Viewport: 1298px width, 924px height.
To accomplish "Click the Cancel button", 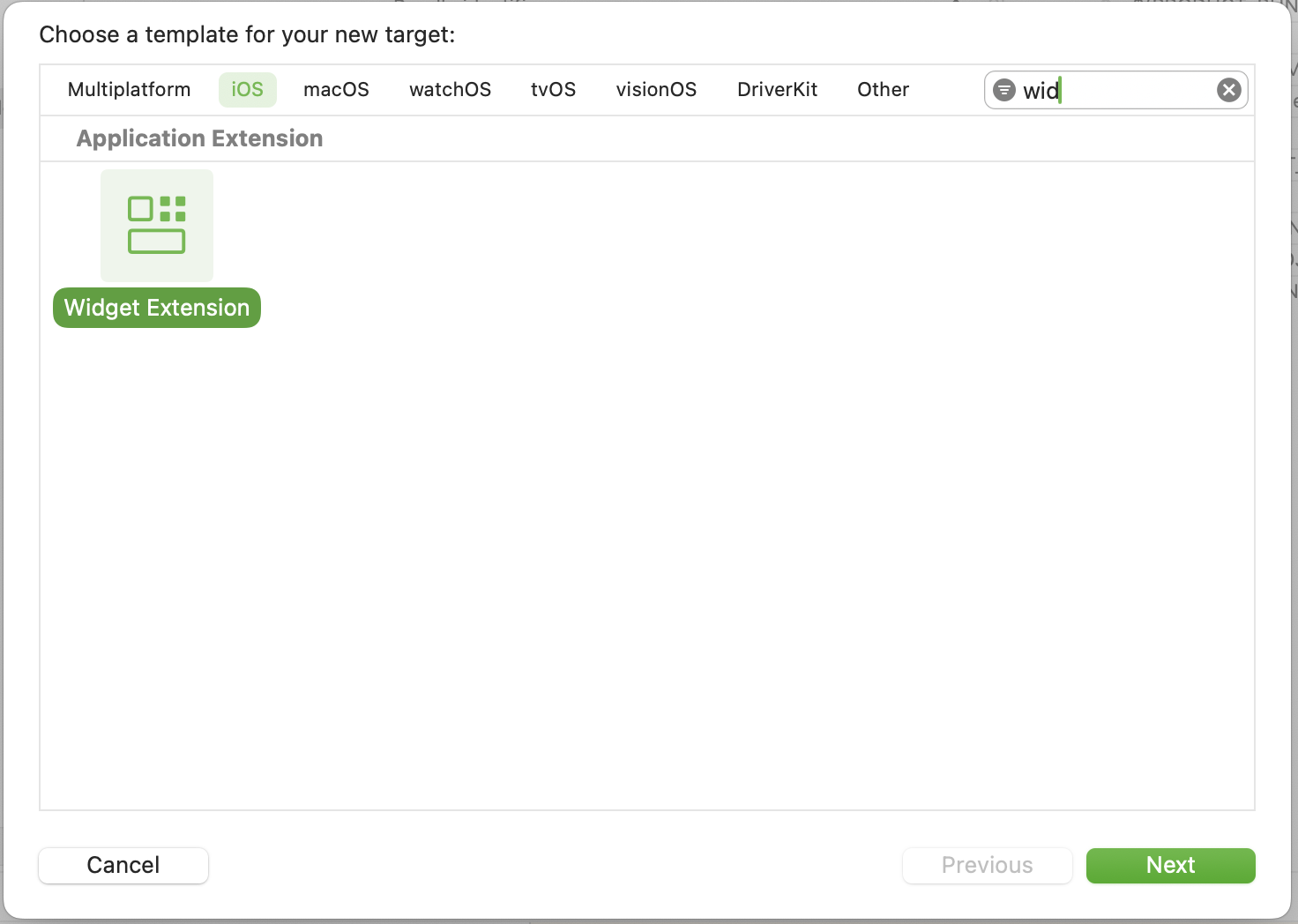I will coord(123,865).
